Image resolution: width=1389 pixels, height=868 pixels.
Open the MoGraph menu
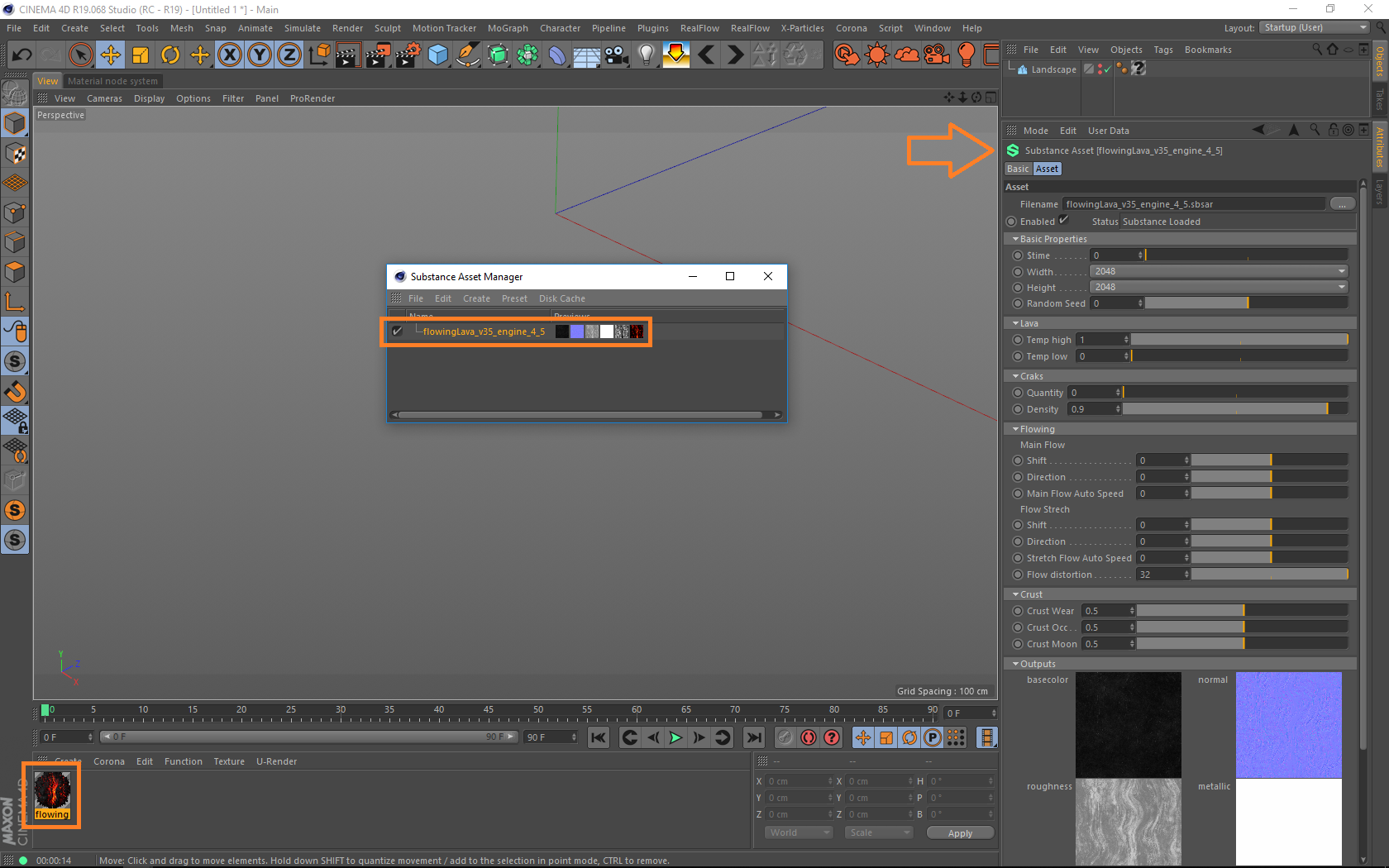508,28
